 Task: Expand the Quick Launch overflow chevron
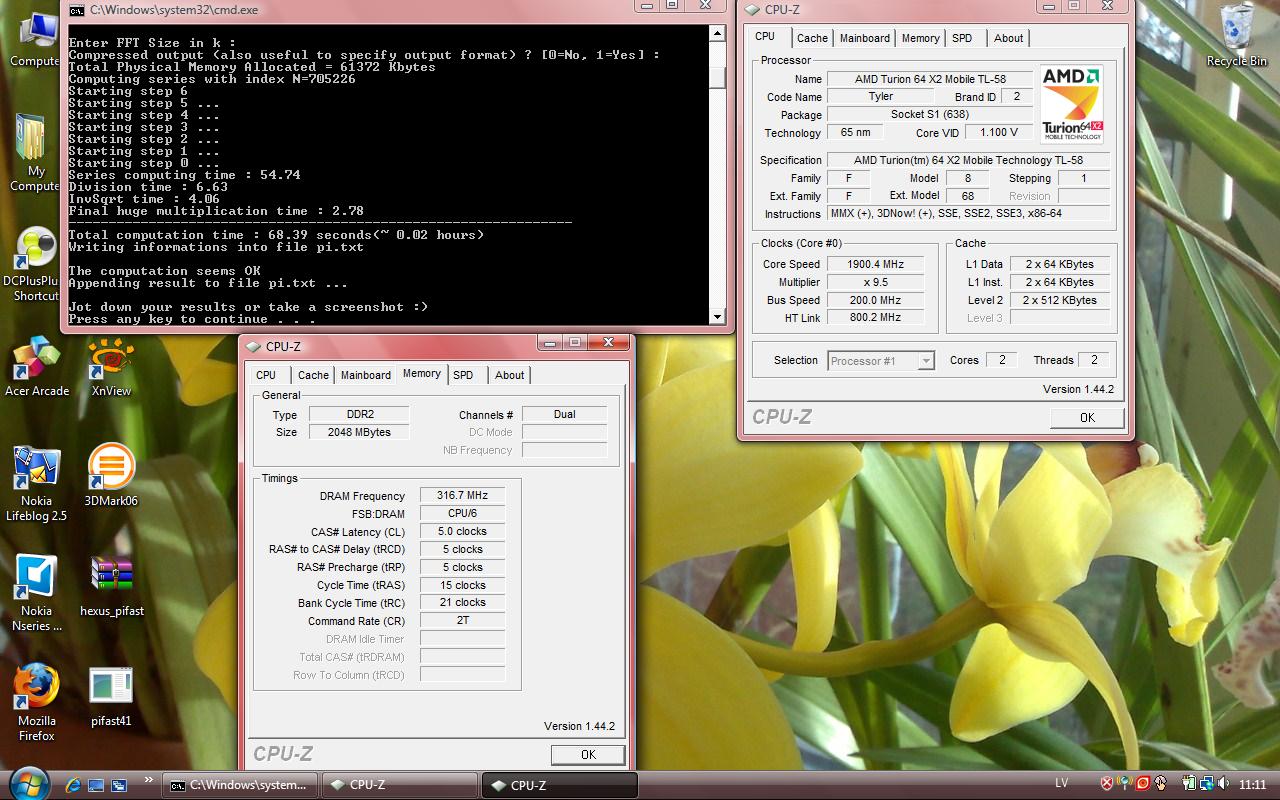click(x=149, y=779)
